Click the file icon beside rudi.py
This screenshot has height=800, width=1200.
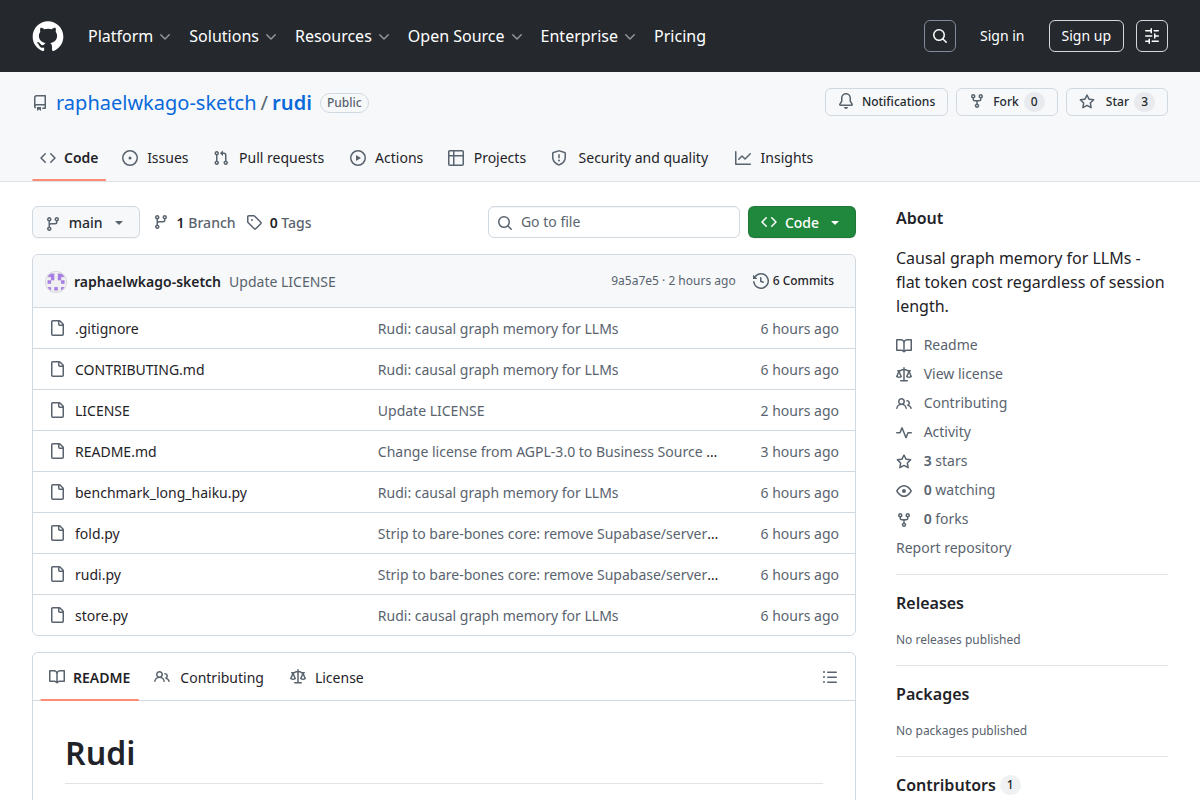[x=57, y=575]
